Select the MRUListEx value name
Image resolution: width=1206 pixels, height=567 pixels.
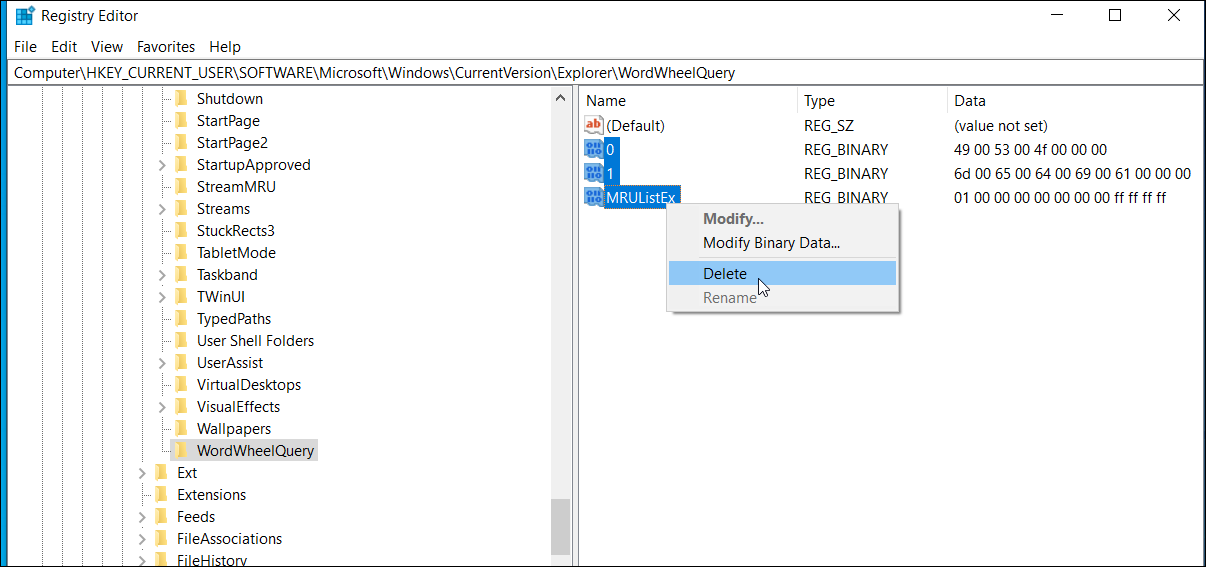pyautogui.click(x=642, y=197)
